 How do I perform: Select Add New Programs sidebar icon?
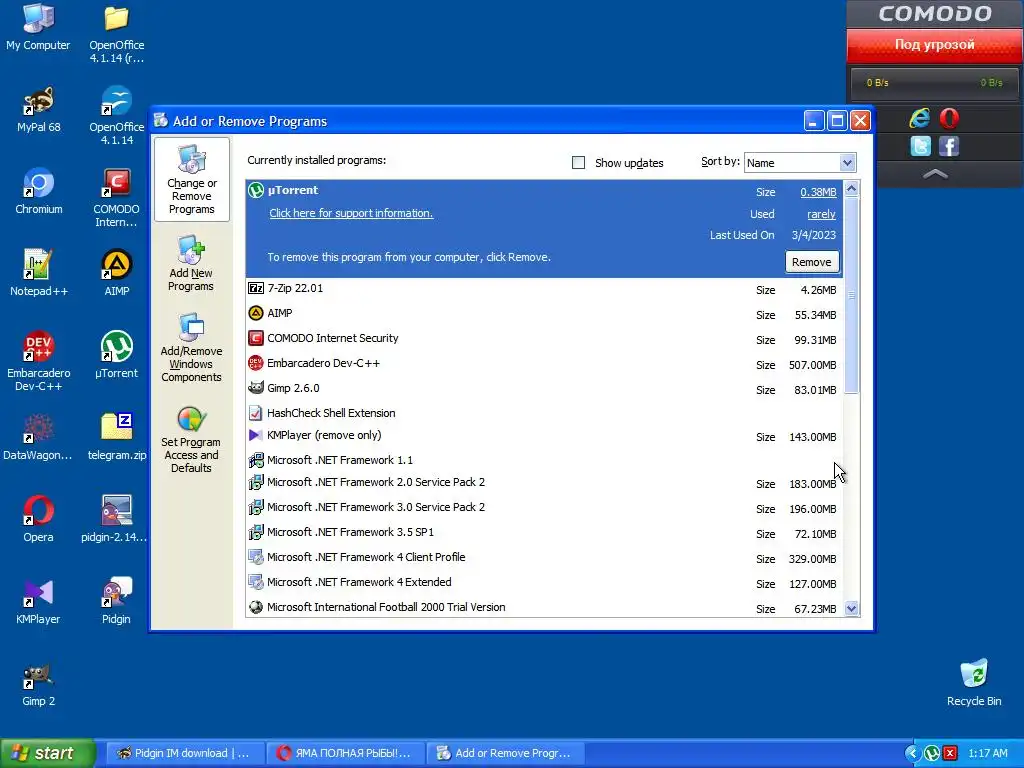click(191, 264)
